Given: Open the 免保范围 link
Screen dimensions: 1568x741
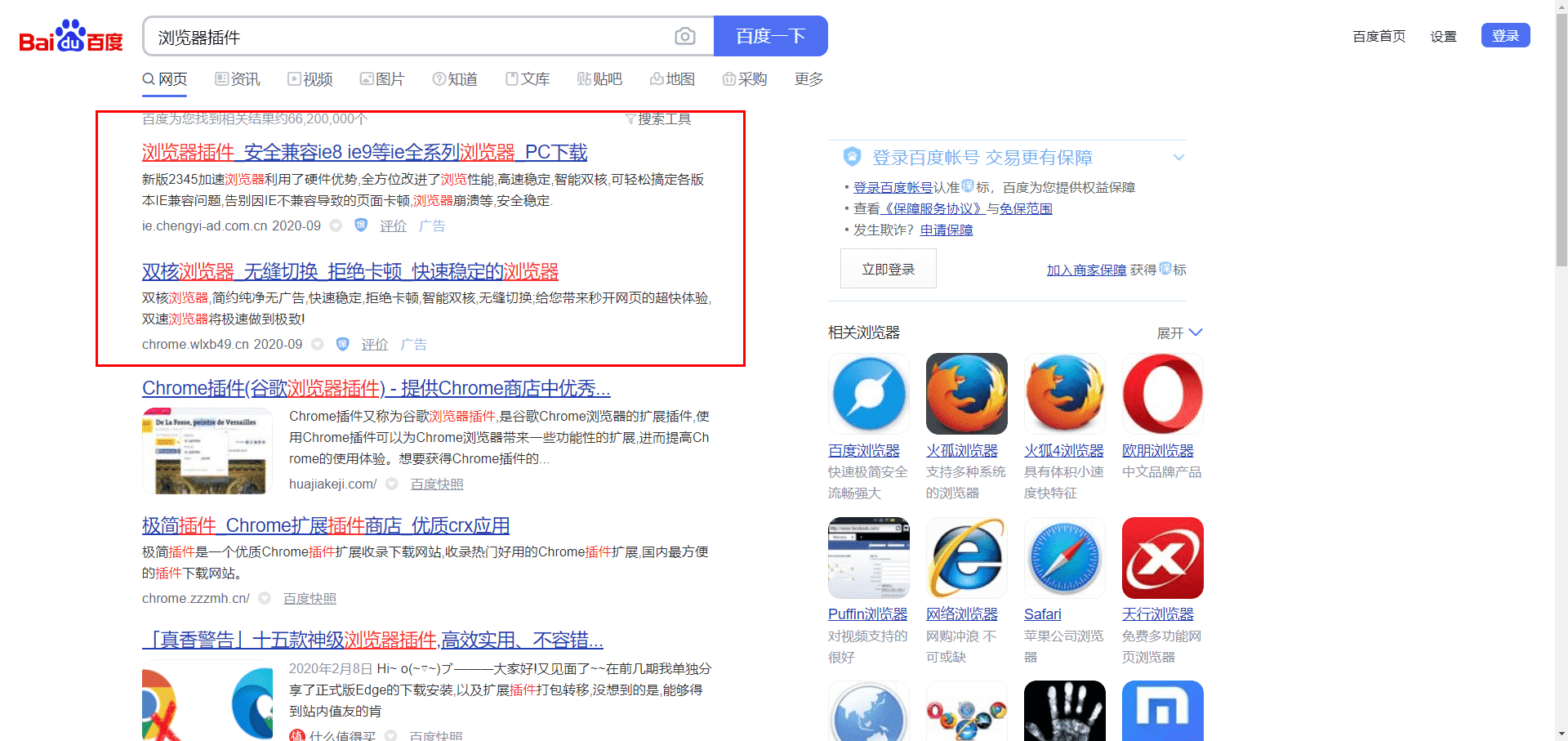Looking at the screenshot, I should [x=1026, y=208].
